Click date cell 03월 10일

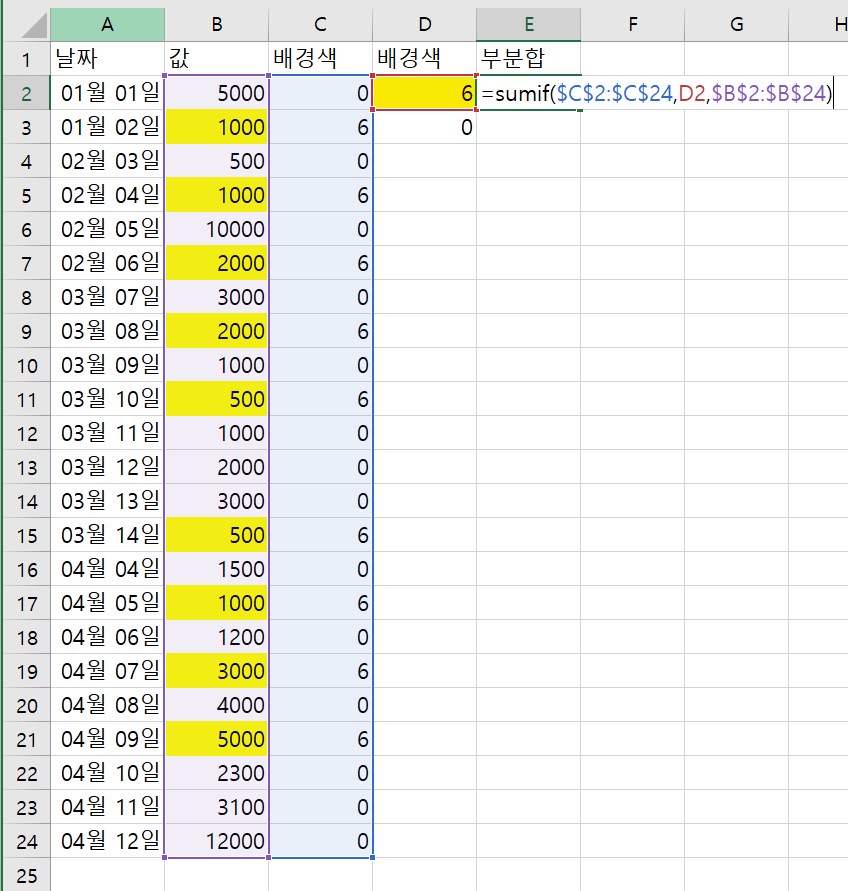107,399
